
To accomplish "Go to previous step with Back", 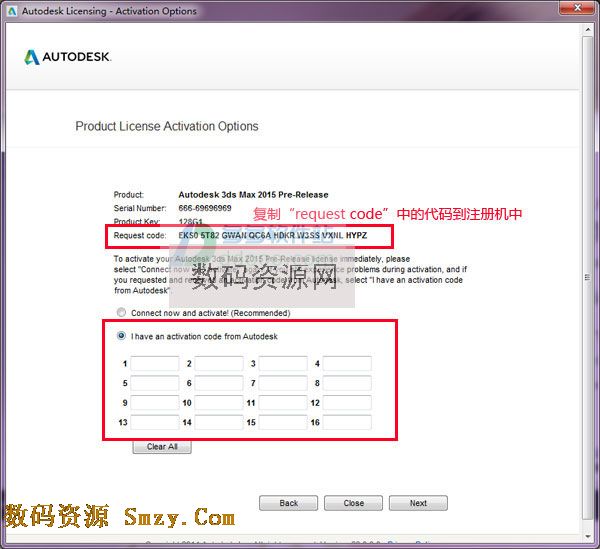I will pos(288,503).
